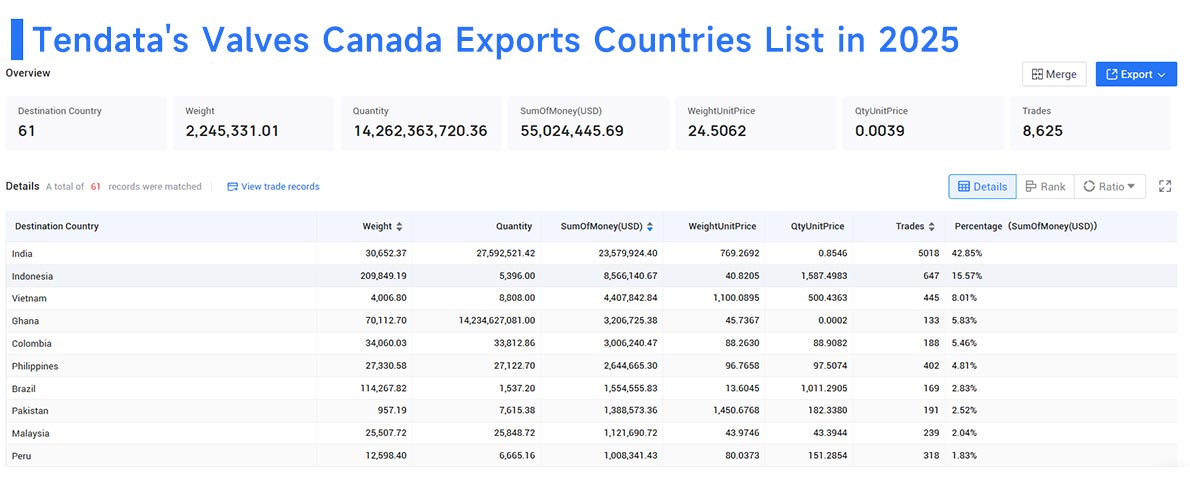The image size is (1190, 478).
Task: Click the Trades overview card 8,625
Action: pos(1091,123)
